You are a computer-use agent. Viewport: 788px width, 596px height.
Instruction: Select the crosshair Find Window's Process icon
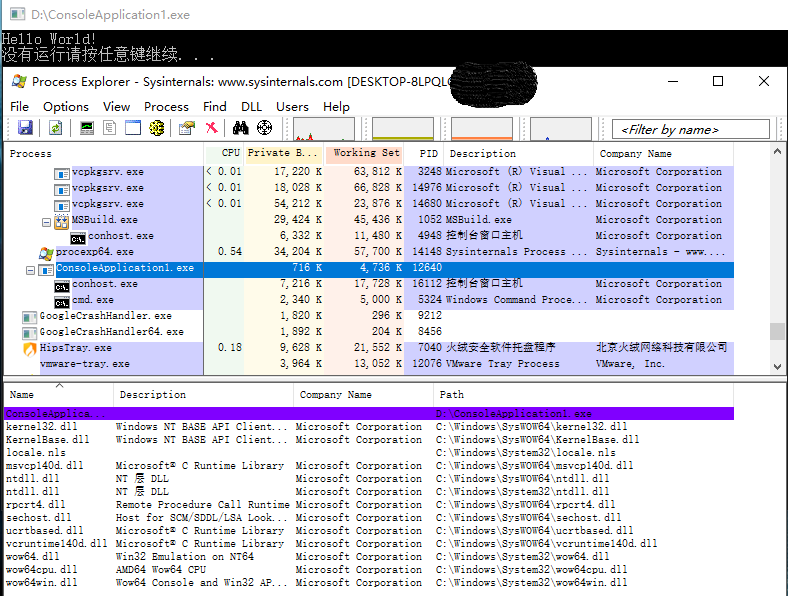pyautogui.click(x=264, y=128)
